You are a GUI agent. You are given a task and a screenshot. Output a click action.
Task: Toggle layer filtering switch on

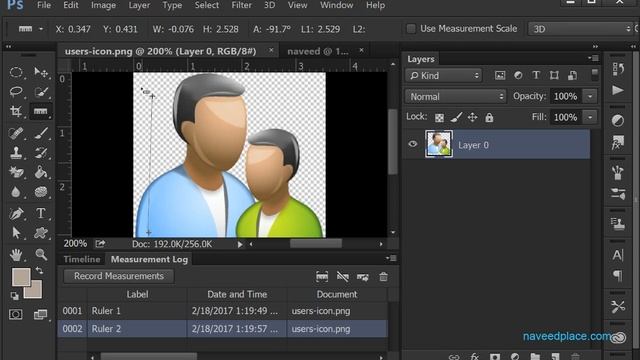click(x=595, y=75)
